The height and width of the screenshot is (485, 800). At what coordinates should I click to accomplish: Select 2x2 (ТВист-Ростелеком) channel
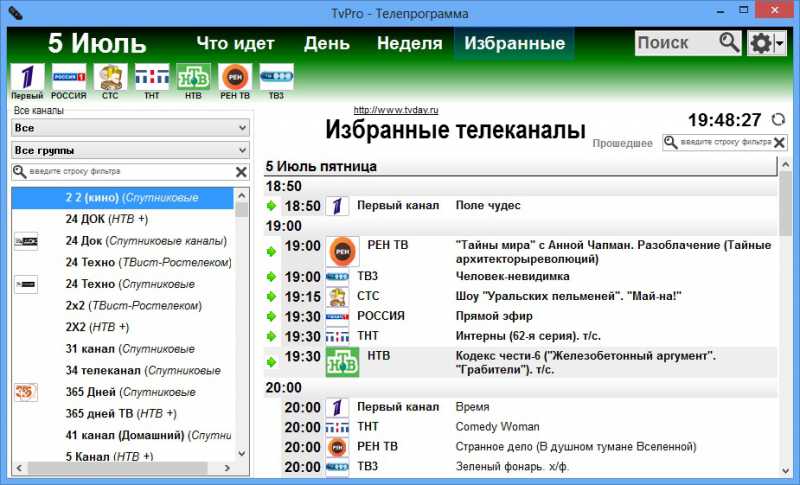point(123,306)
